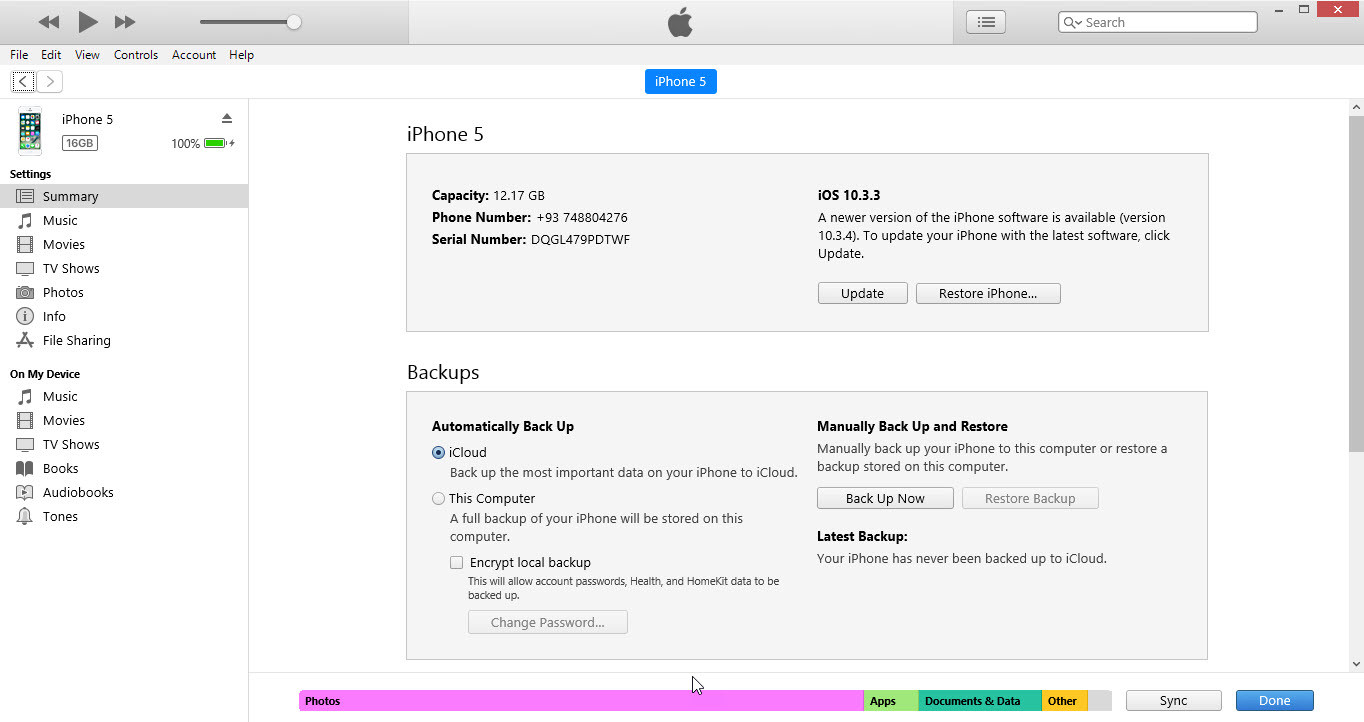Image resolution: width=1364 pixels, height=722 pixels.
Task: Click the File Sharing icon
Action: click(x=25, y=340)
